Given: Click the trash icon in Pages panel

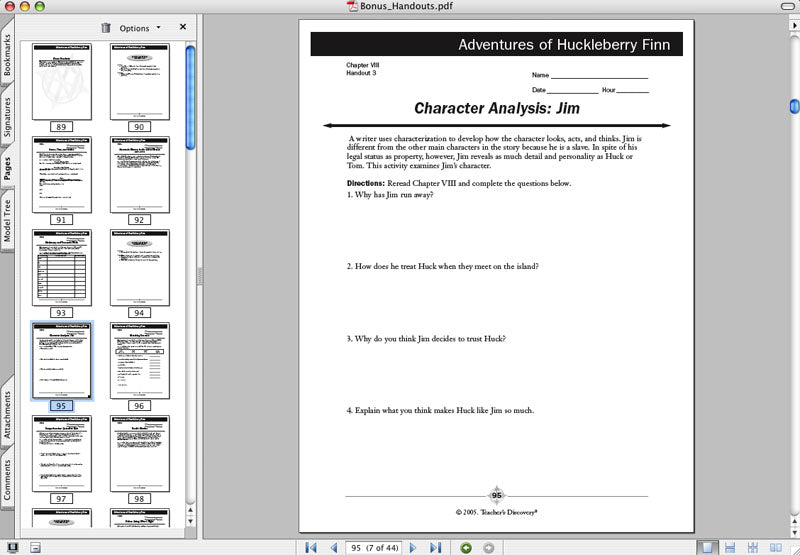Looking at the screenshot, I should pos(106,28).
